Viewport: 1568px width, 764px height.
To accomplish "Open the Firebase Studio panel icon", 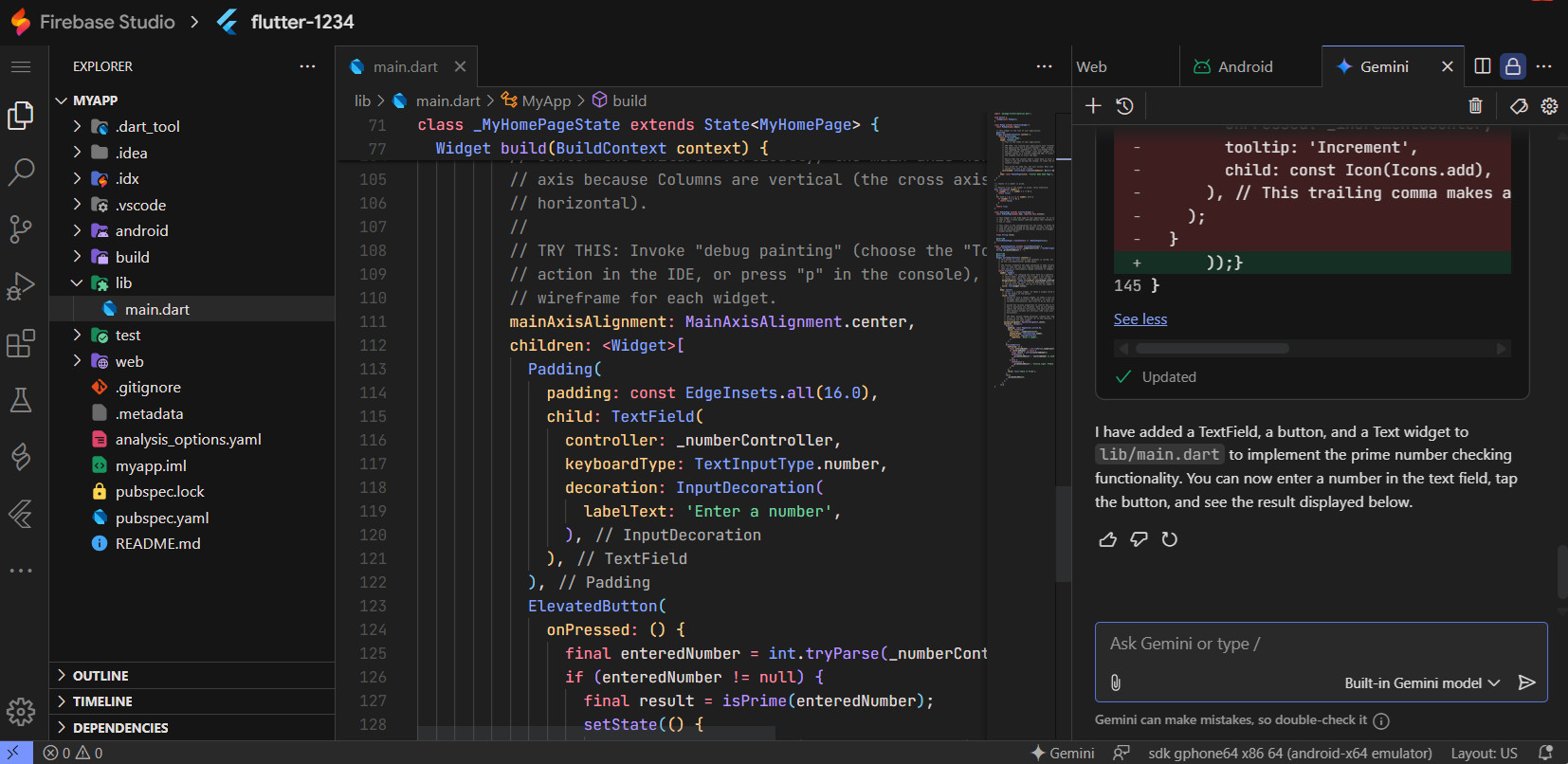I will pyautogui.click(x=21, y=456).
